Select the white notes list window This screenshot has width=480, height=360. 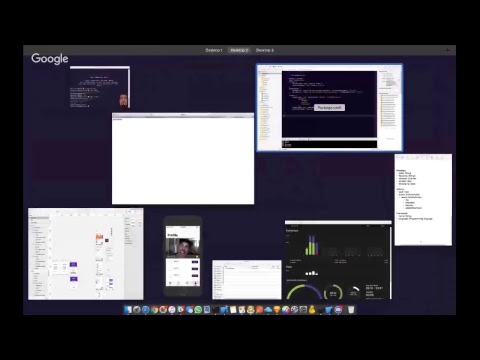tap(423, 200)
